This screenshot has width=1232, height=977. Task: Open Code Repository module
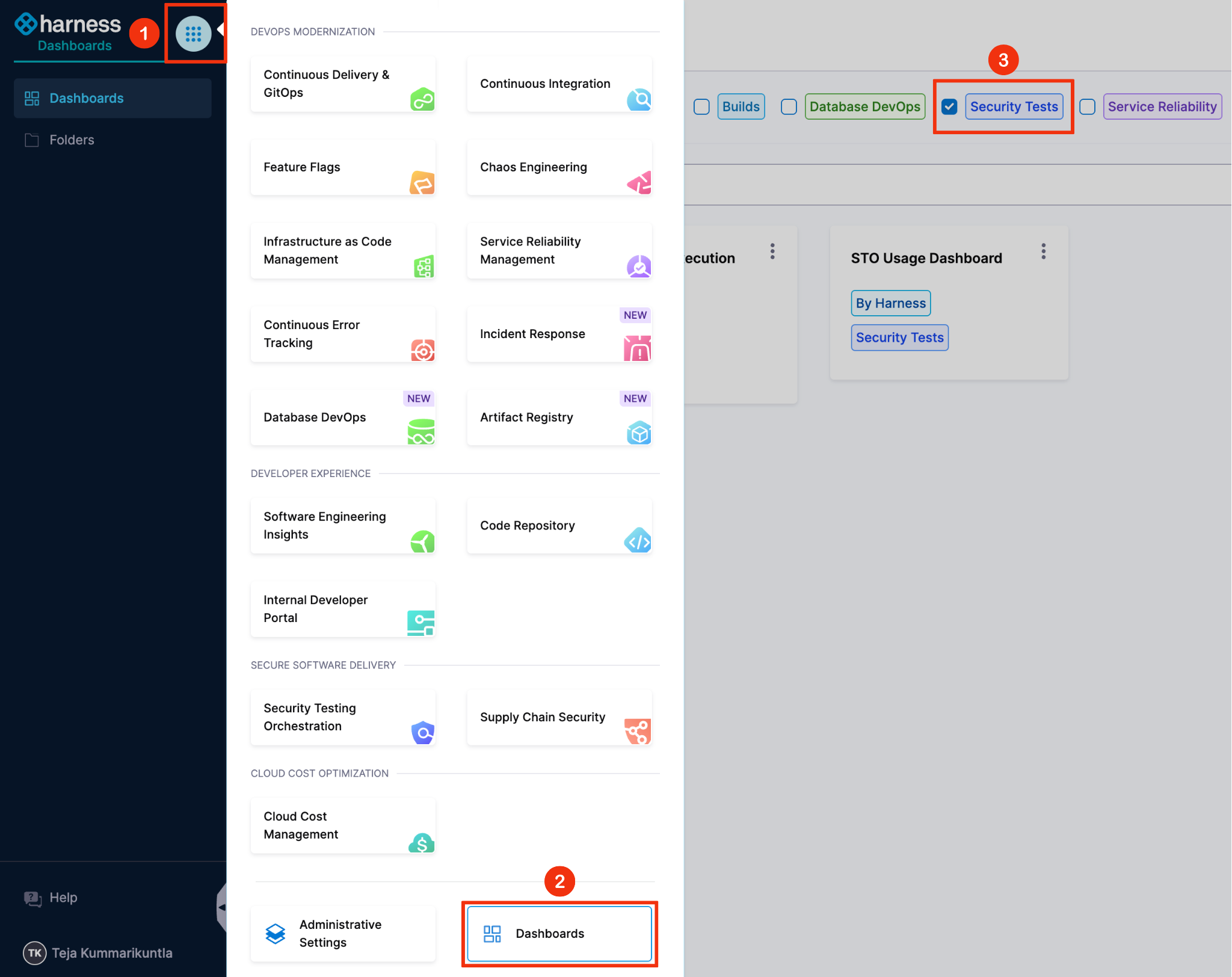click(559, 526)
